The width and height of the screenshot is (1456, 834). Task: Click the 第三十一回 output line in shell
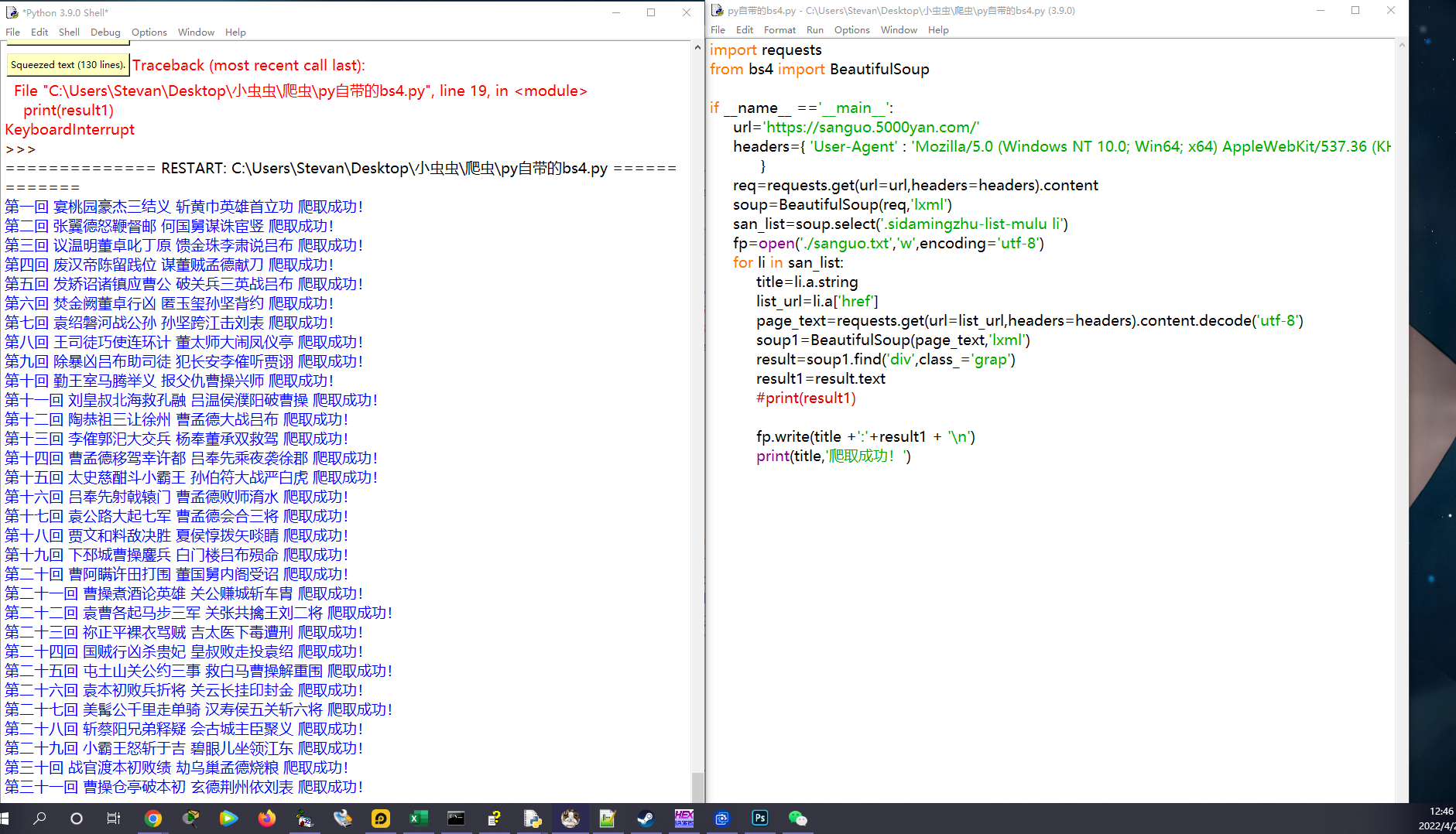(x=183, y=787)
